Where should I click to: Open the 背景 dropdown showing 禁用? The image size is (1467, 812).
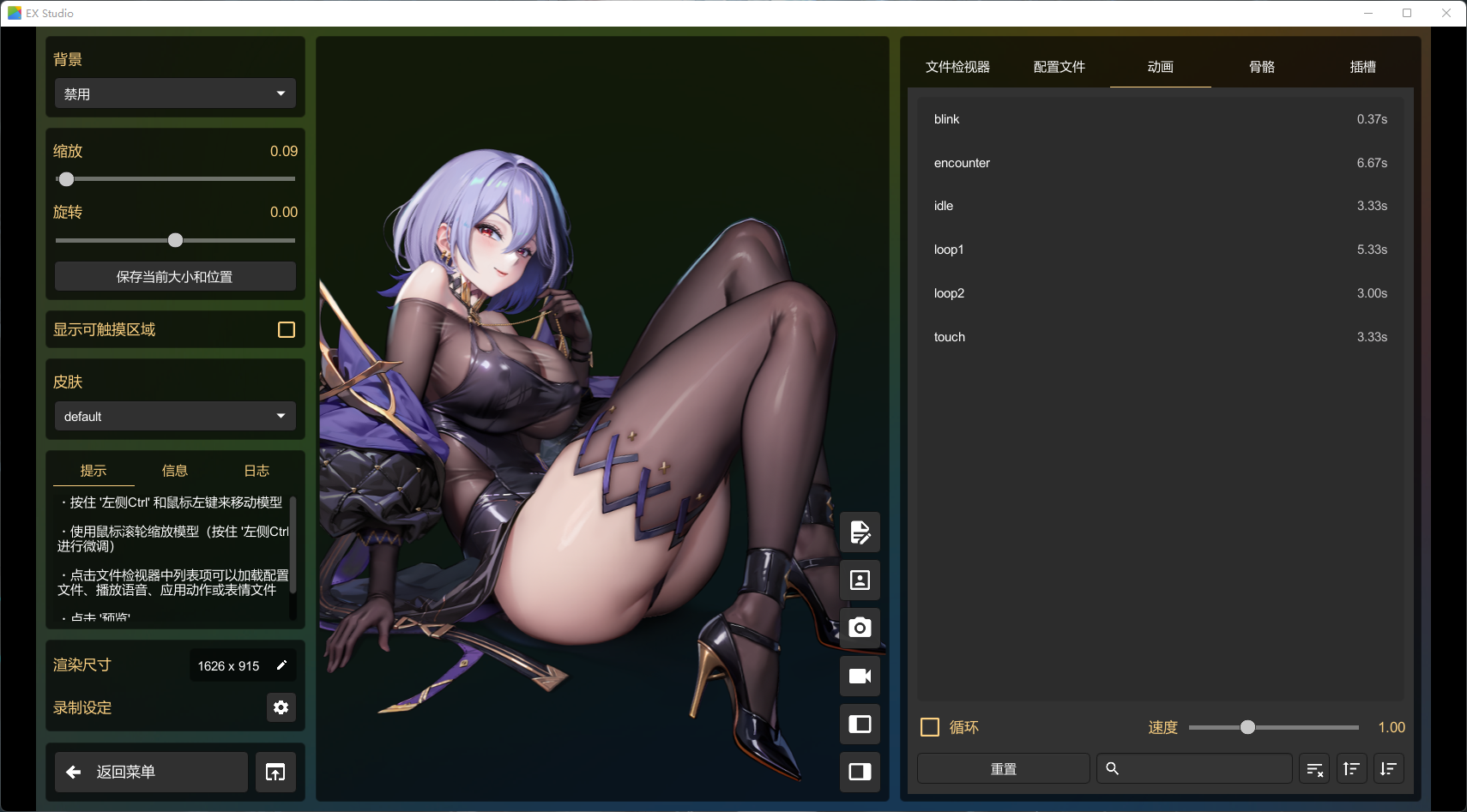[175, 93]
